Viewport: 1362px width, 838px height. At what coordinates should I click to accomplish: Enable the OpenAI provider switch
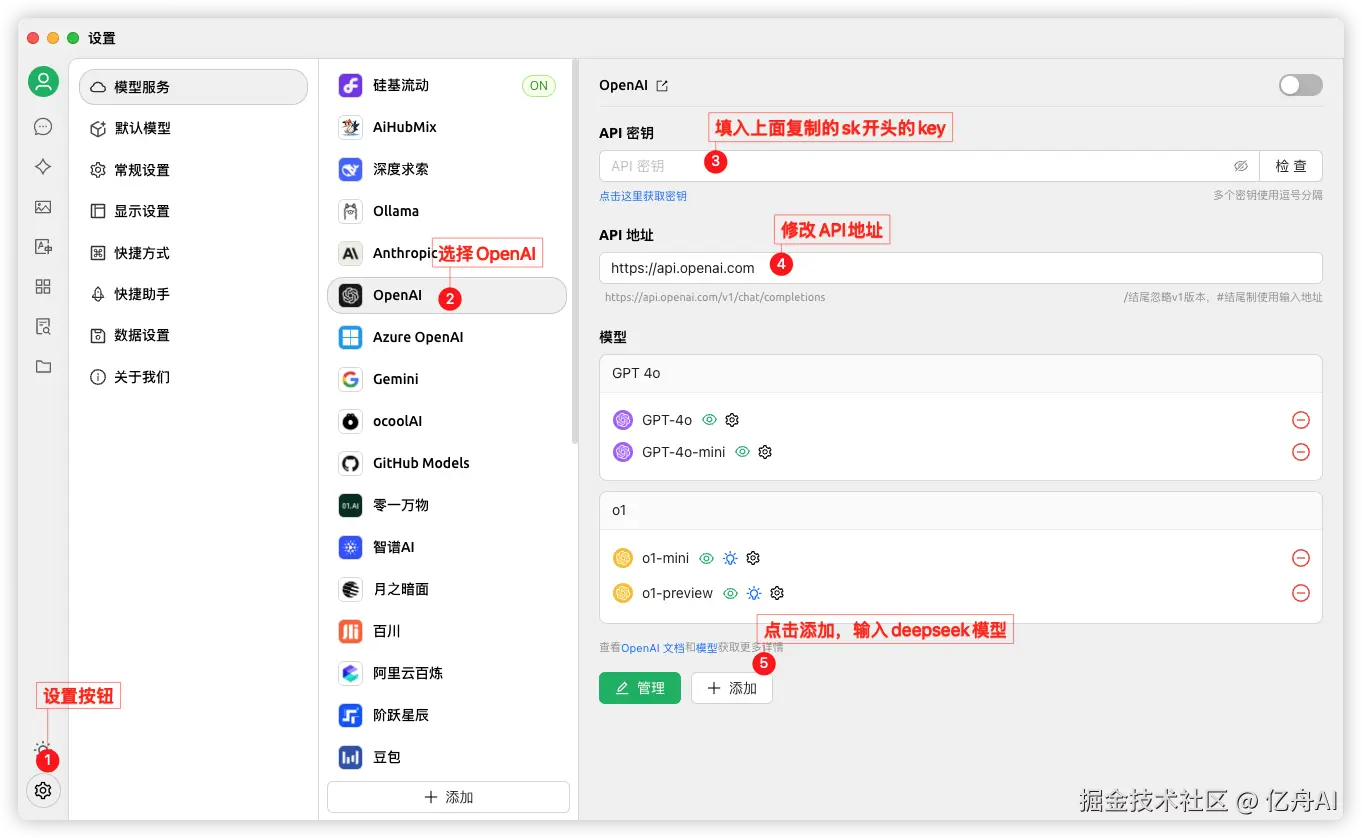click(1301, 85)
